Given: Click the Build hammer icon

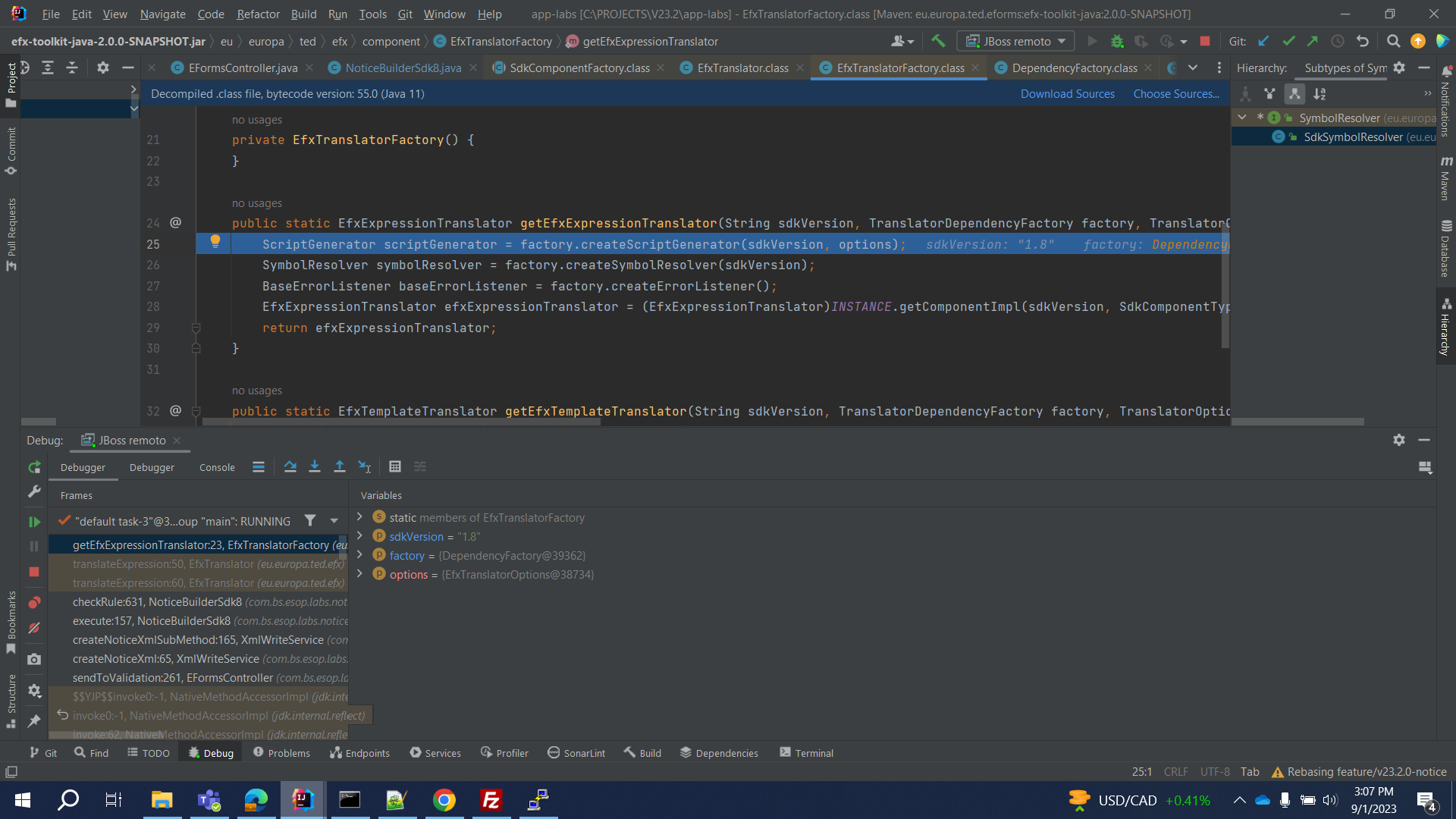Looking at the screenshot, I should (938, 41).
